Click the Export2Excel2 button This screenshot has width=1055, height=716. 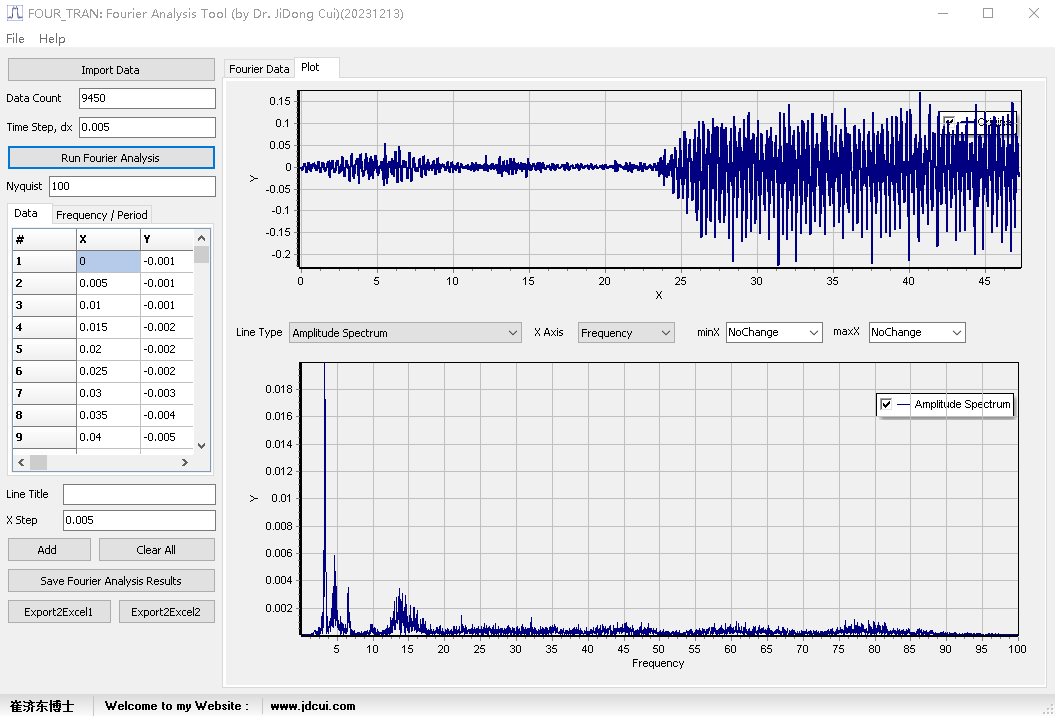point(167,612)
